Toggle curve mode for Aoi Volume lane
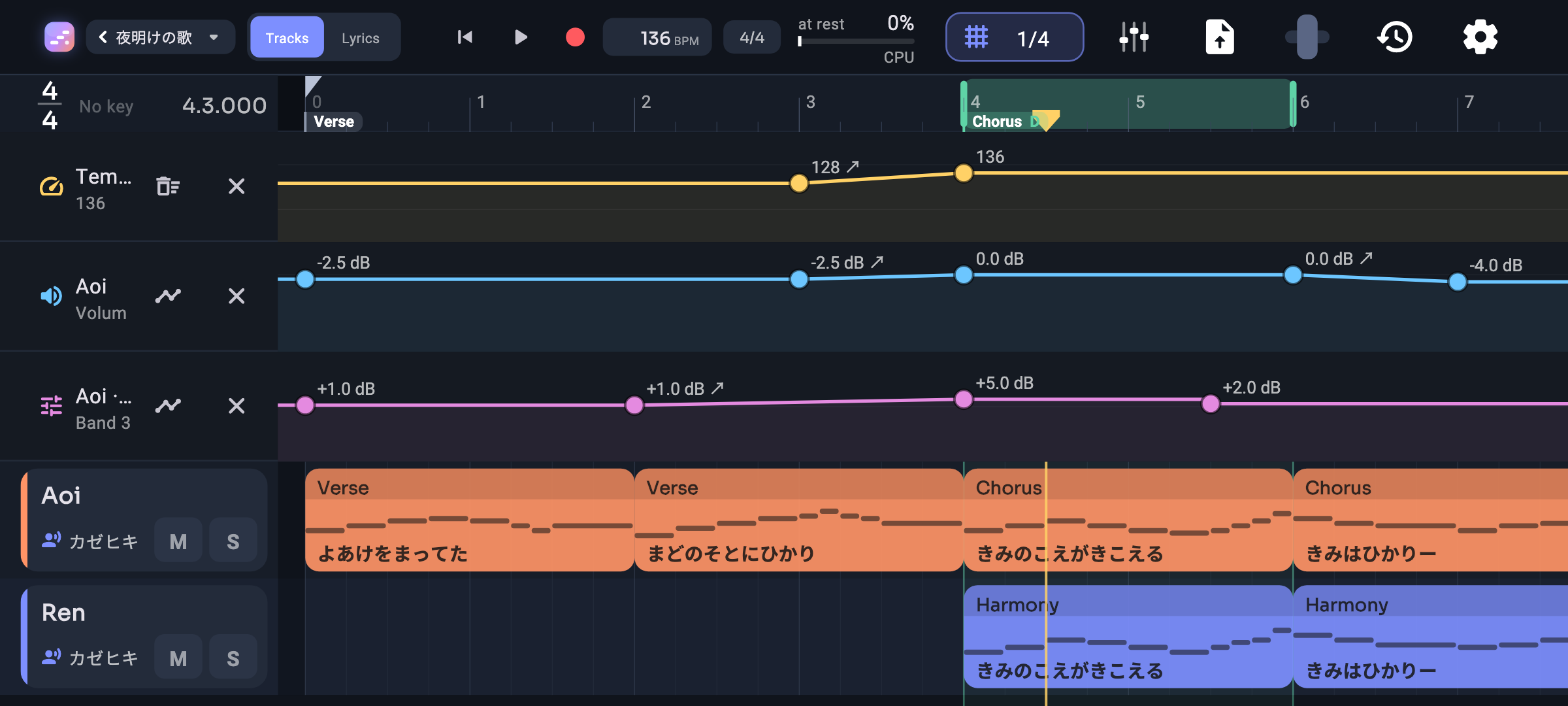1568x706 pixels. (168, 296)
